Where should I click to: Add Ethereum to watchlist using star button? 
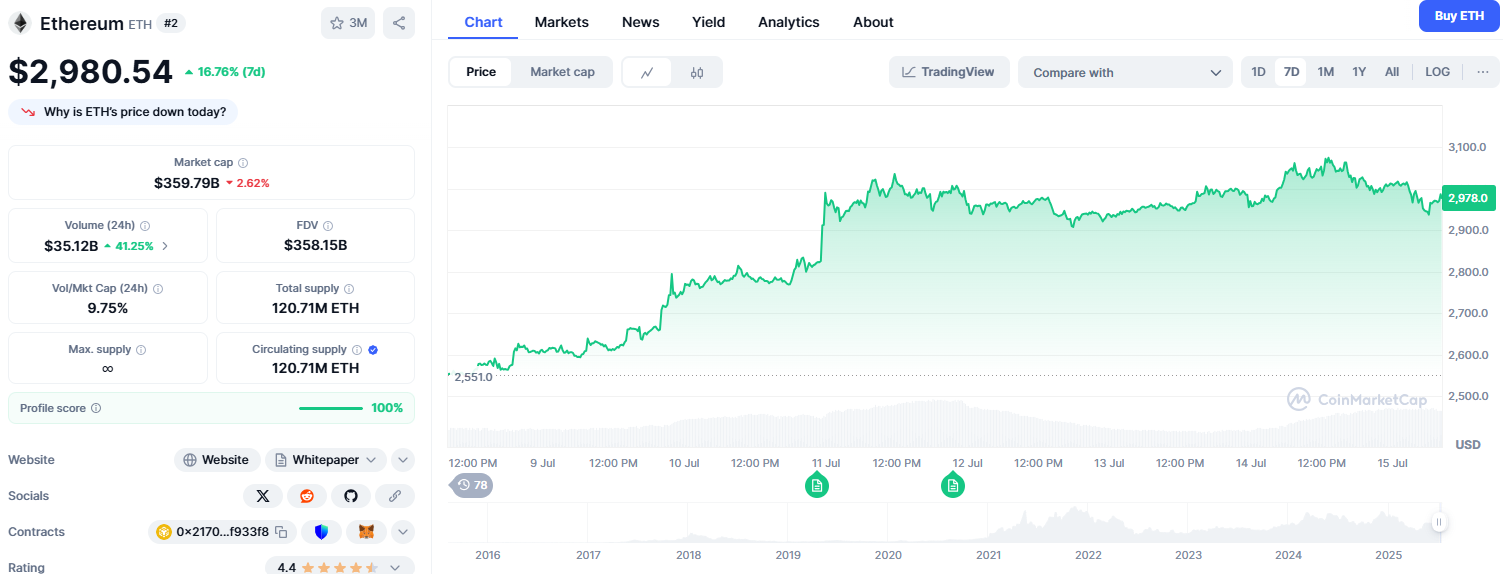point(348,23)
